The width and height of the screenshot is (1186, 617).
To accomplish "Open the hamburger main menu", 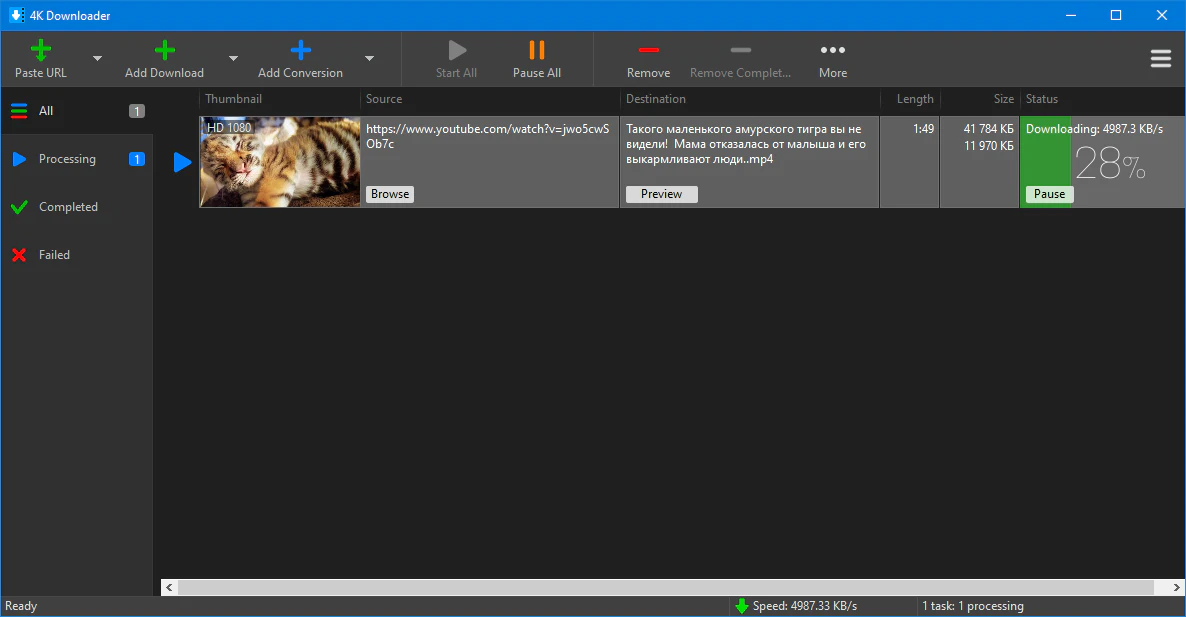I will tap(1161, 59).
